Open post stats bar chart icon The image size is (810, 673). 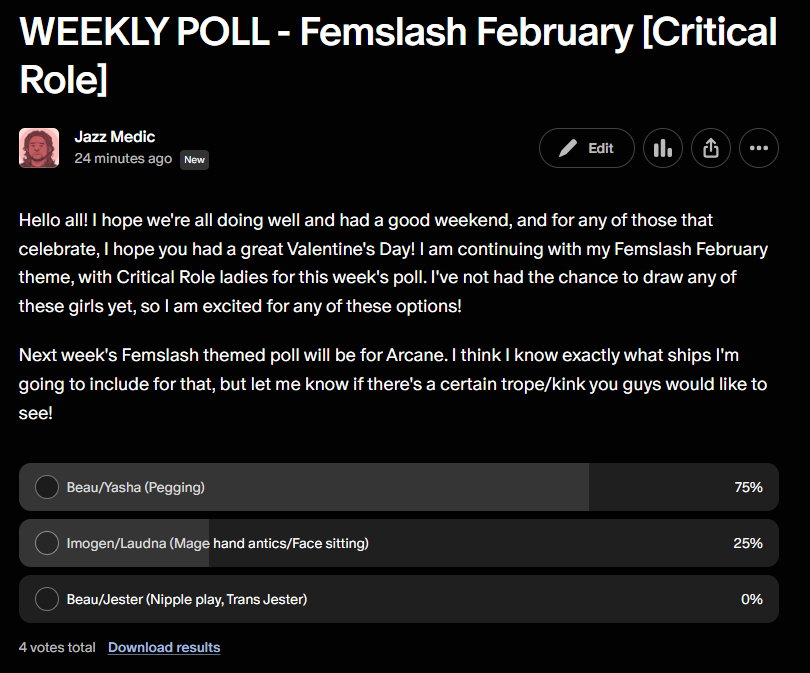pyautogui.click(x=662, y=148)
